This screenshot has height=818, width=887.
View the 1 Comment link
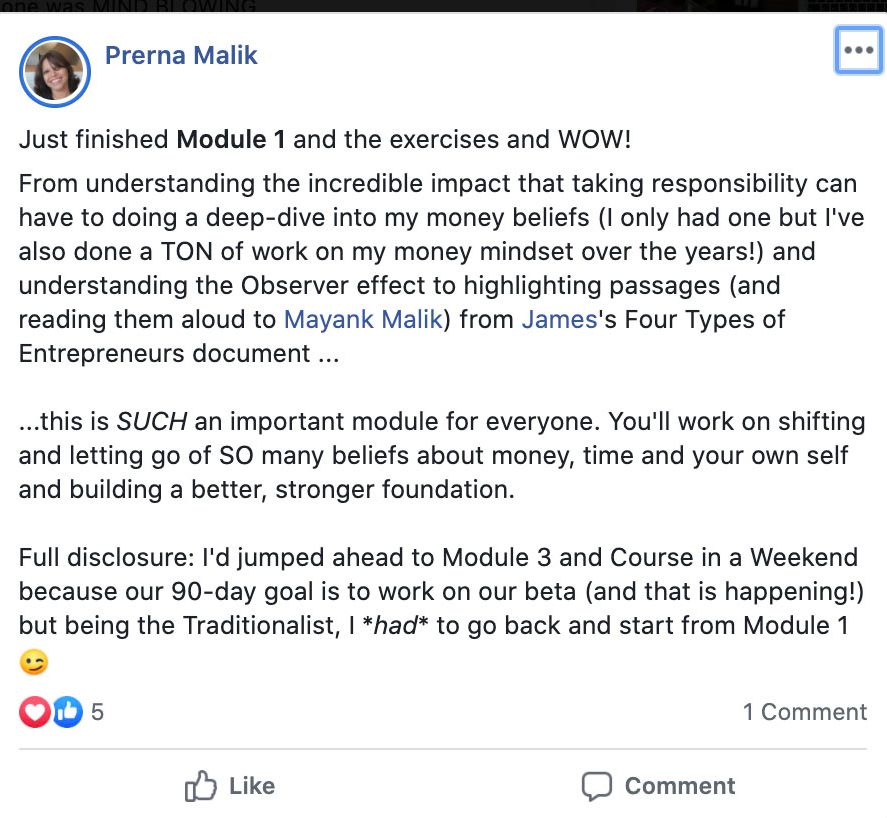804,712
